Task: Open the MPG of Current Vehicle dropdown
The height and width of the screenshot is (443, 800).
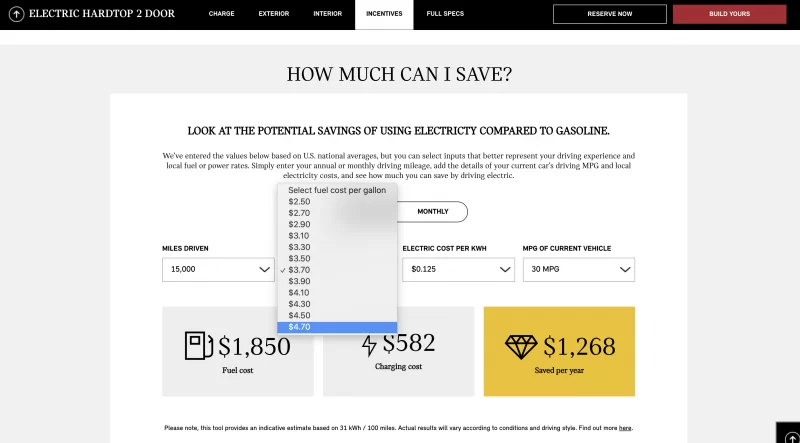Action: coord(578,270)
